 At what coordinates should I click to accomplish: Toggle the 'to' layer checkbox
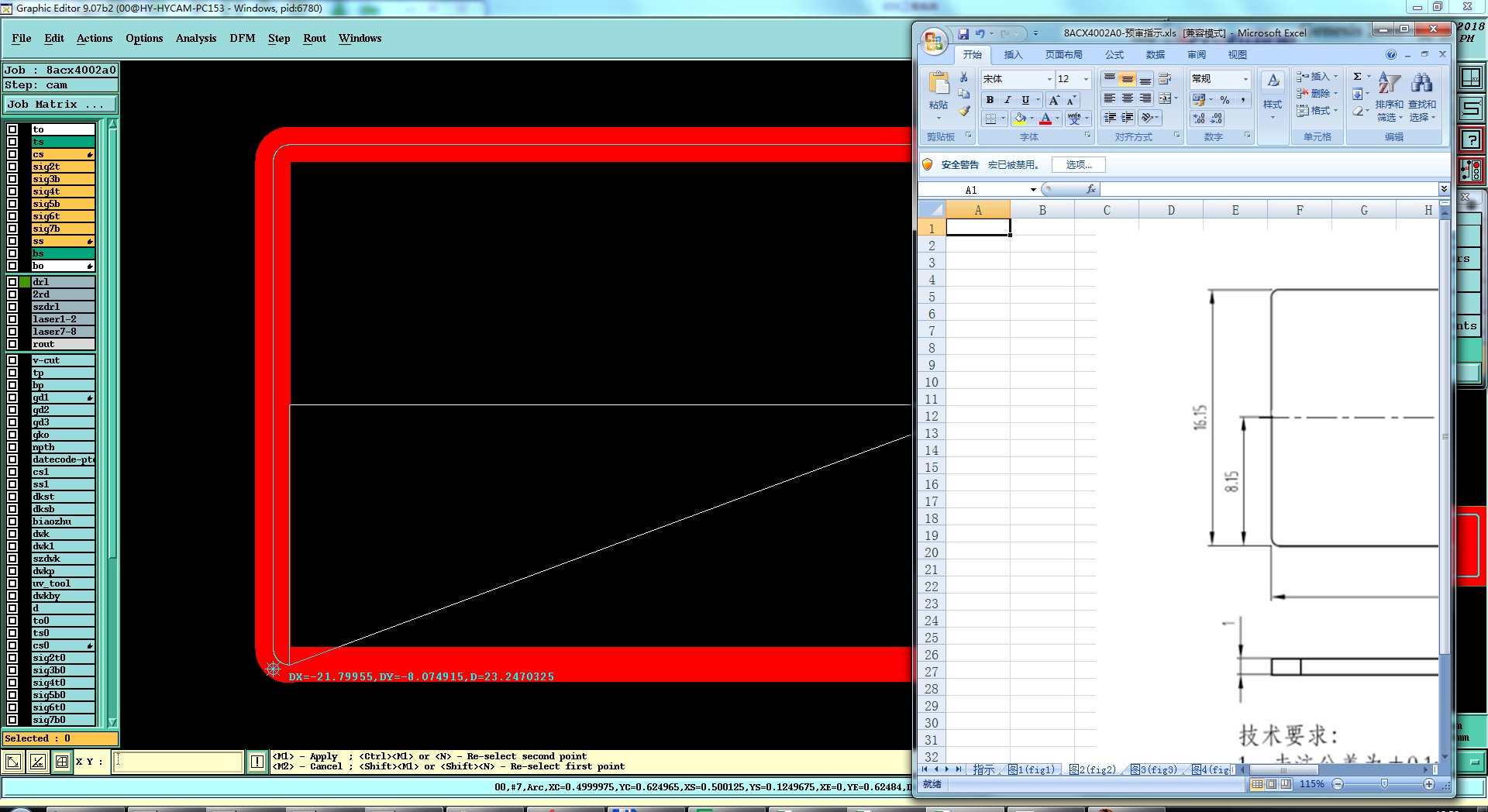coord(12,129)
